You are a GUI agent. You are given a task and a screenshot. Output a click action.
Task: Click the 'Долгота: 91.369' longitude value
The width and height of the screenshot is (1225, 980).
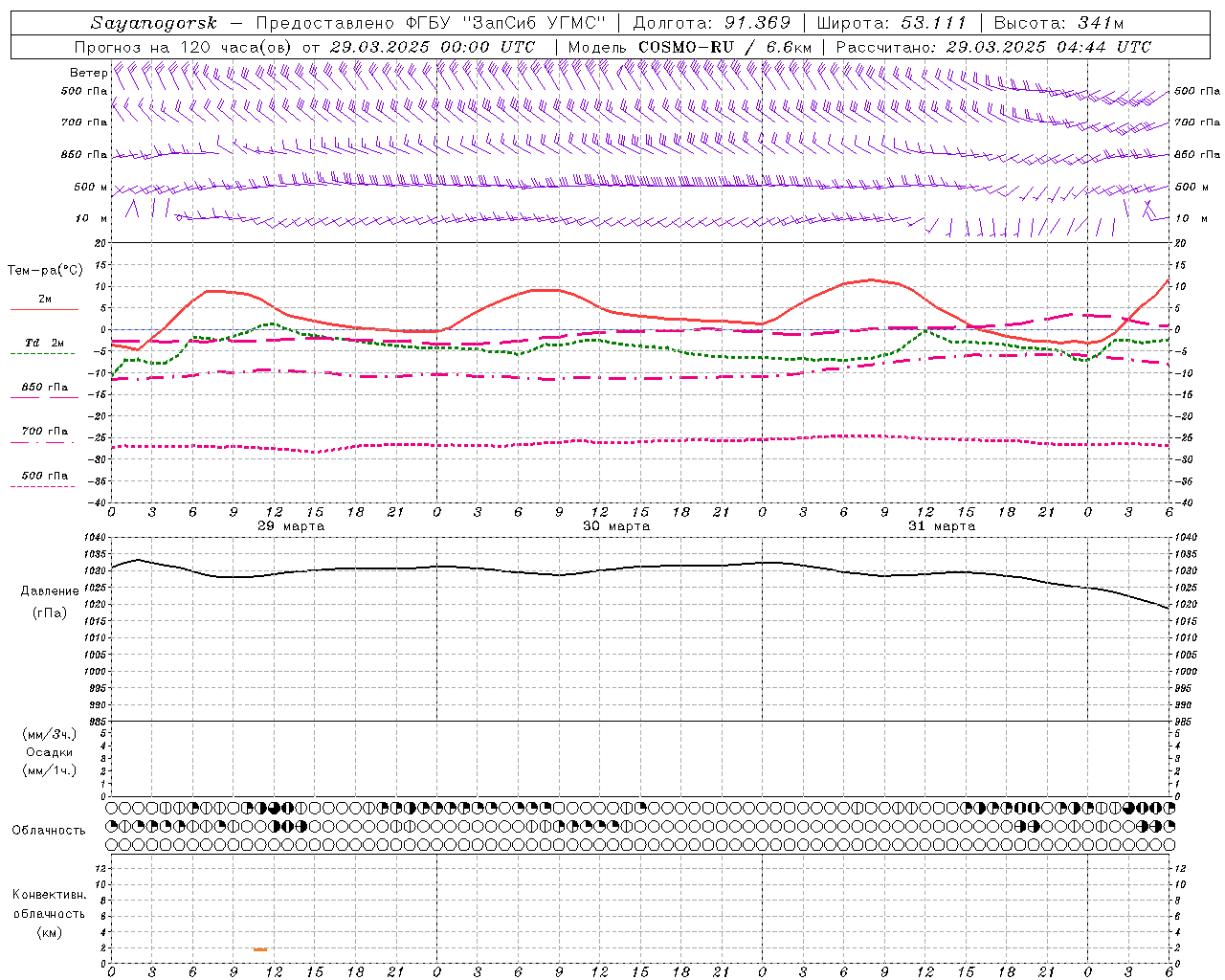(x=712, y=23)
